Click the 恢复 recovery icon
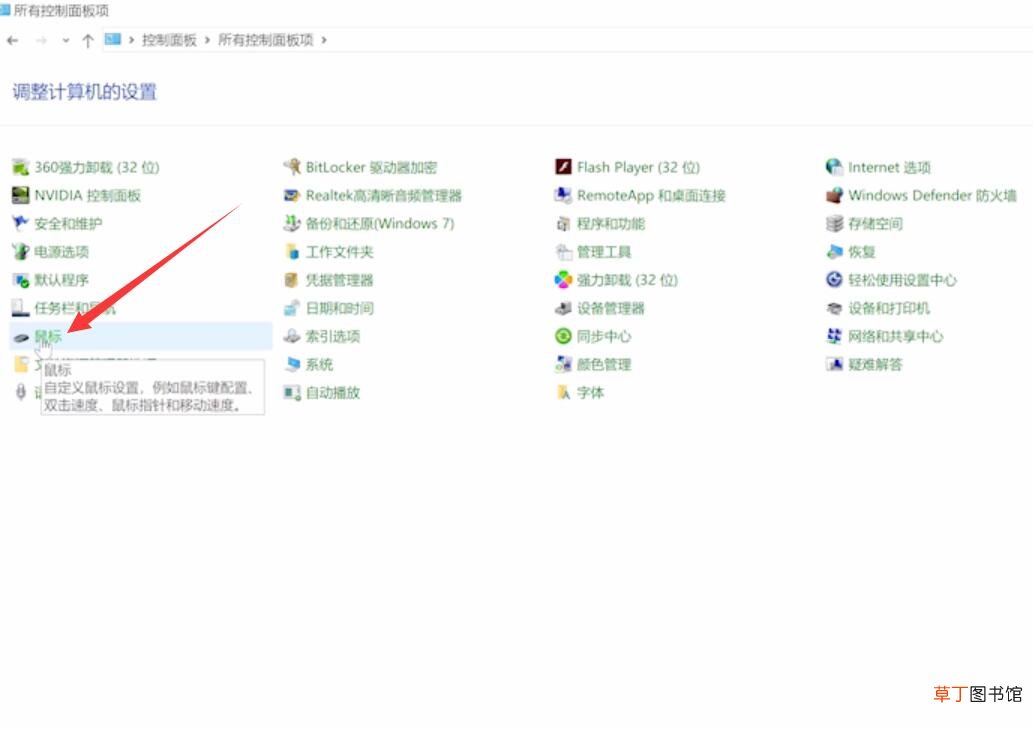 [834, 252]
